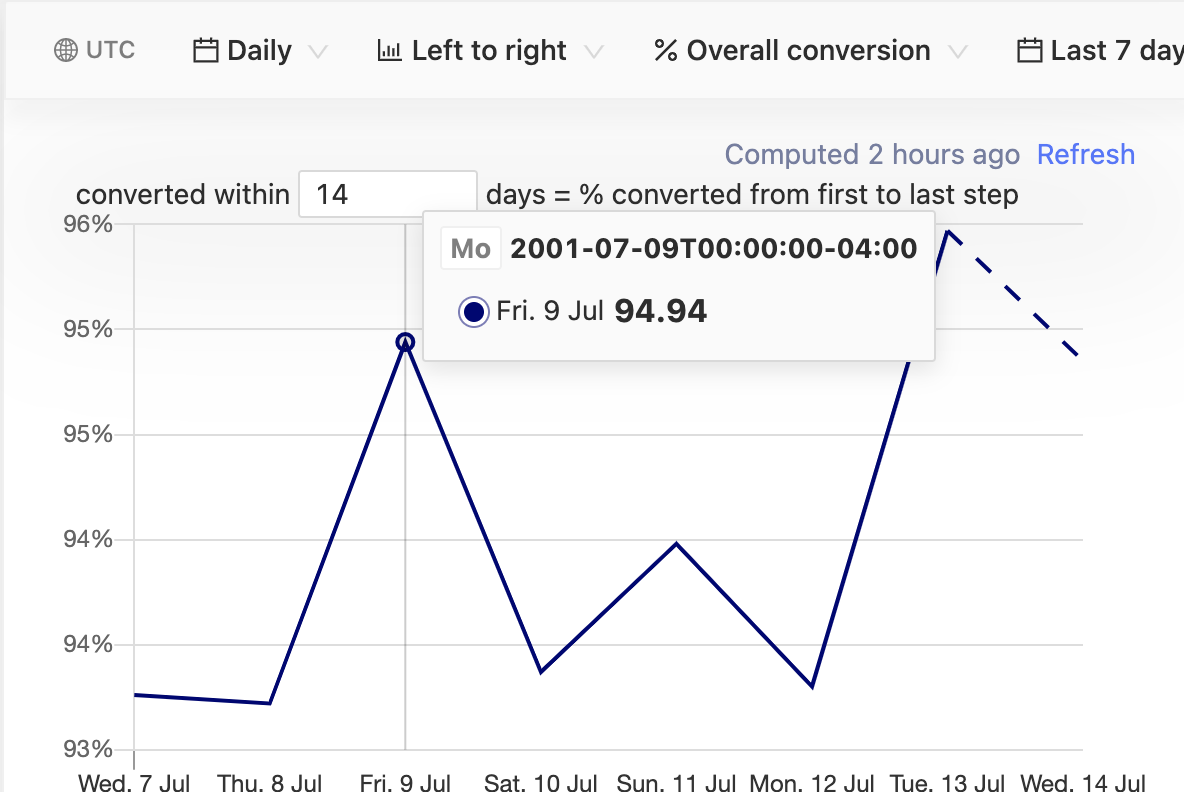Click the 94.94 value in the tooltip
Image resolution: width=1184 pixels, height=792 pixels.
[661, 311]
